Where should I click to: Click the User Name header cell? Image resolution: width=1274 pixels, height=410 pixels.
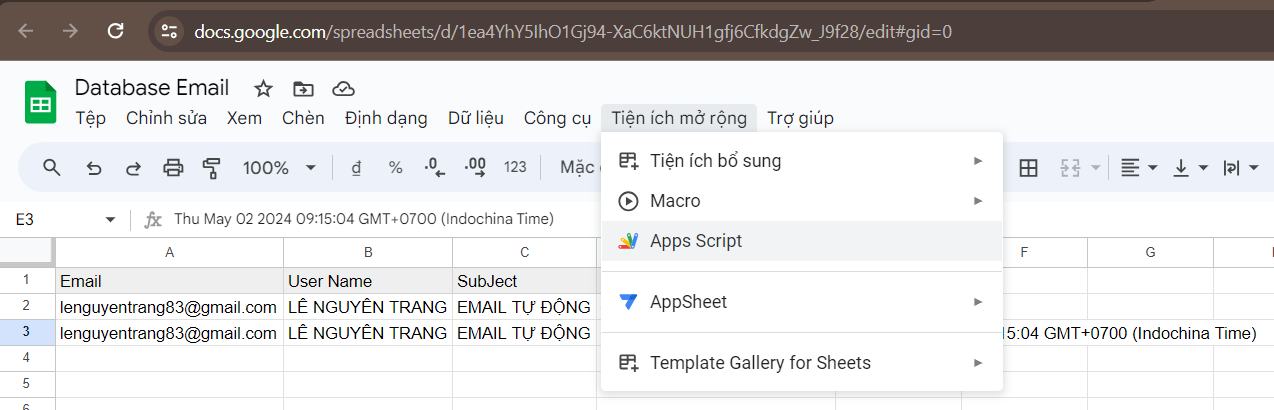(368, 281)
